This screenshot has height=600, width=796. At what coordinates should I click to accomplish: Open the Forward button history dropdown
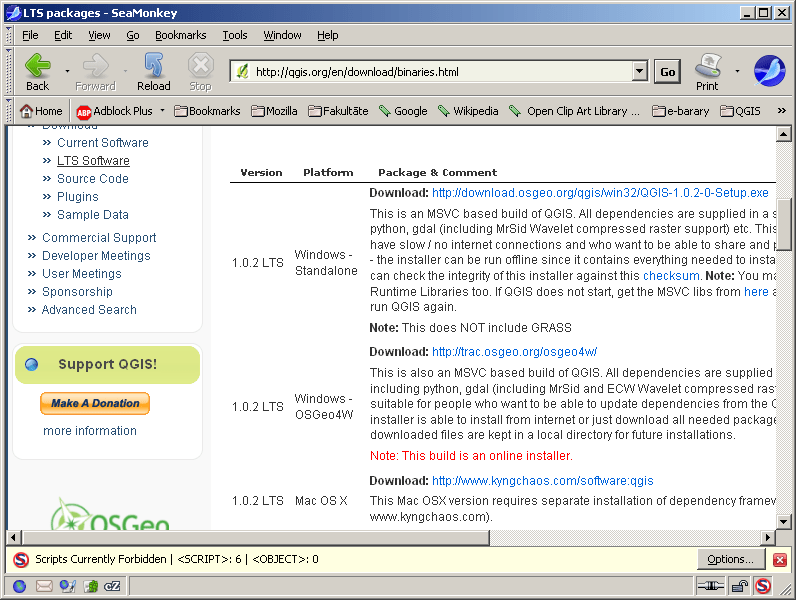(x=125, y=72)
